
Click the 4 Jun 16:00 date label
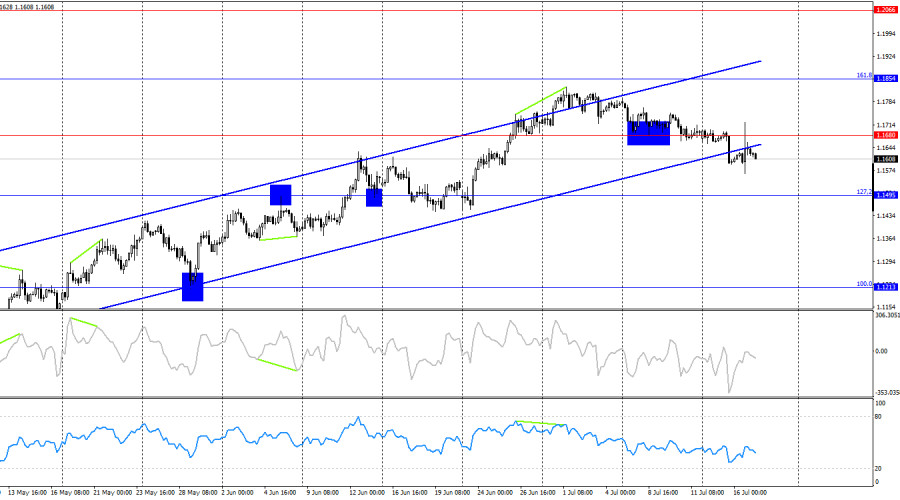click(x=280, y=493)
